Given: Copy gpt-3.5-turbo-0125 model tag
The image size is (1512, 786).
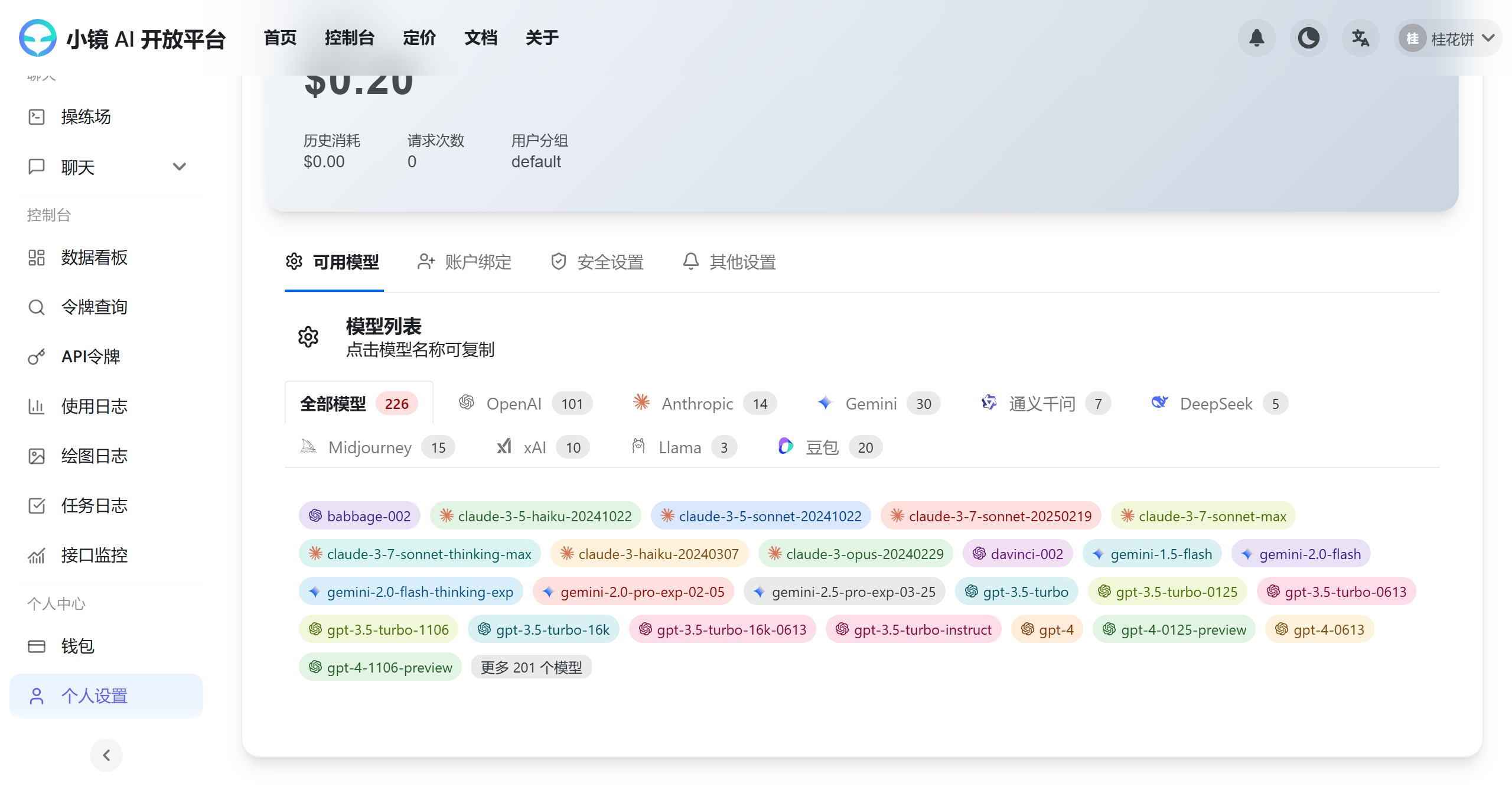Looking at the screenshot, I should click(1168, 592).
